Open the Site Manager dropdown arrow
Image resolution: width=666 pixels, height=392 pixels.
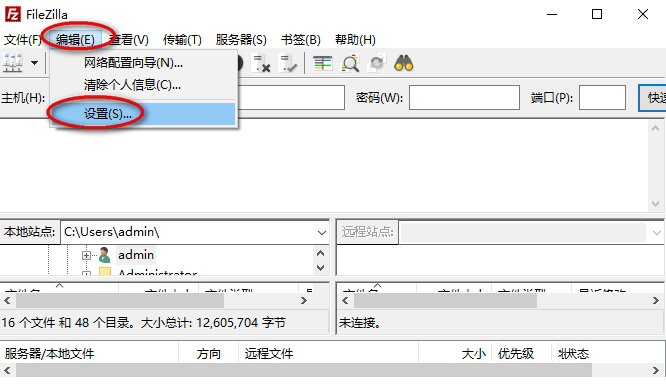point(34,63)
